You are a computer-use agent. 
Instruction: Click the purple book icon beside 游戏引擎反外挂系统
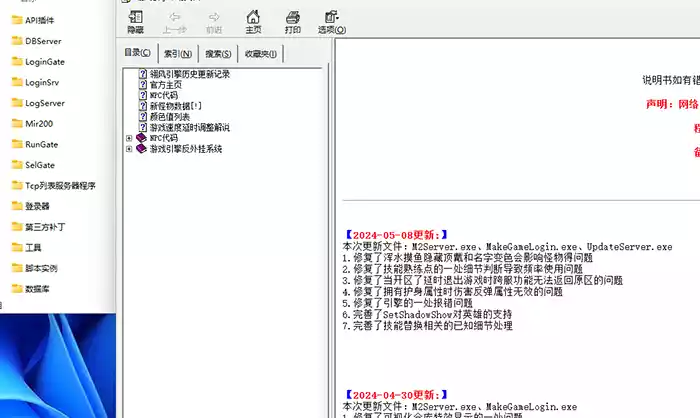coord(141,149)
